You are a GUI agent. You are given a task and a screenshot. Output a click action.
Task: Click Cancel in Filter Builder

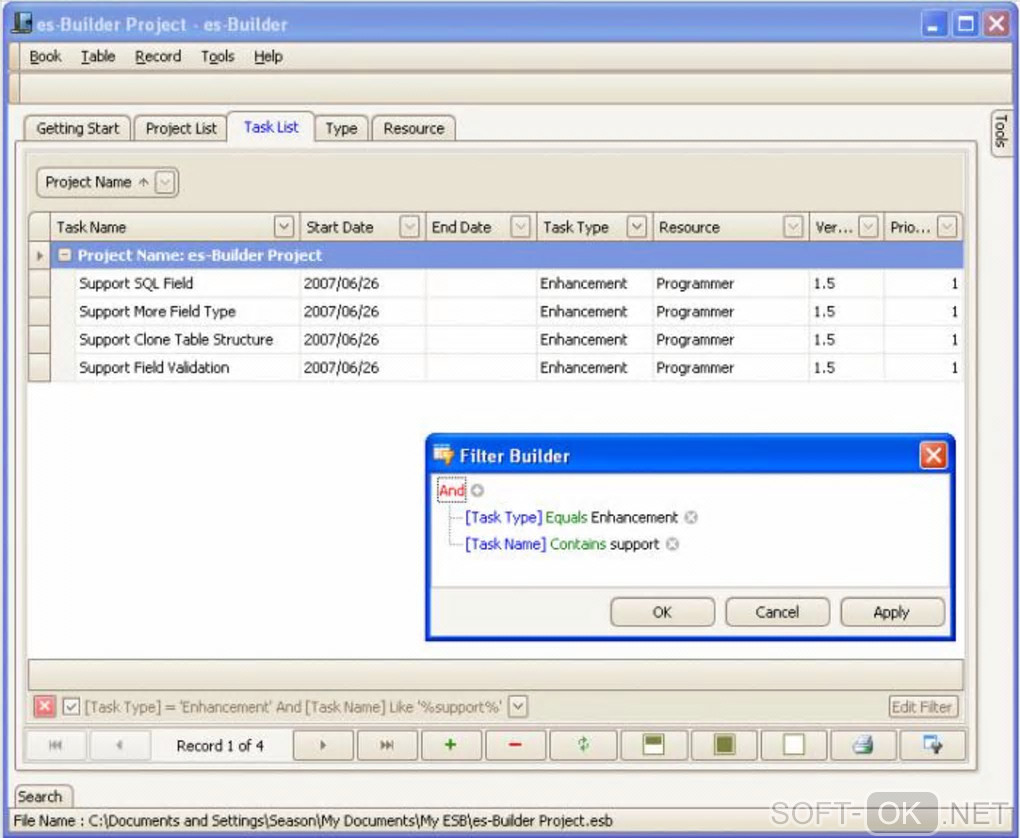(777, 612)
